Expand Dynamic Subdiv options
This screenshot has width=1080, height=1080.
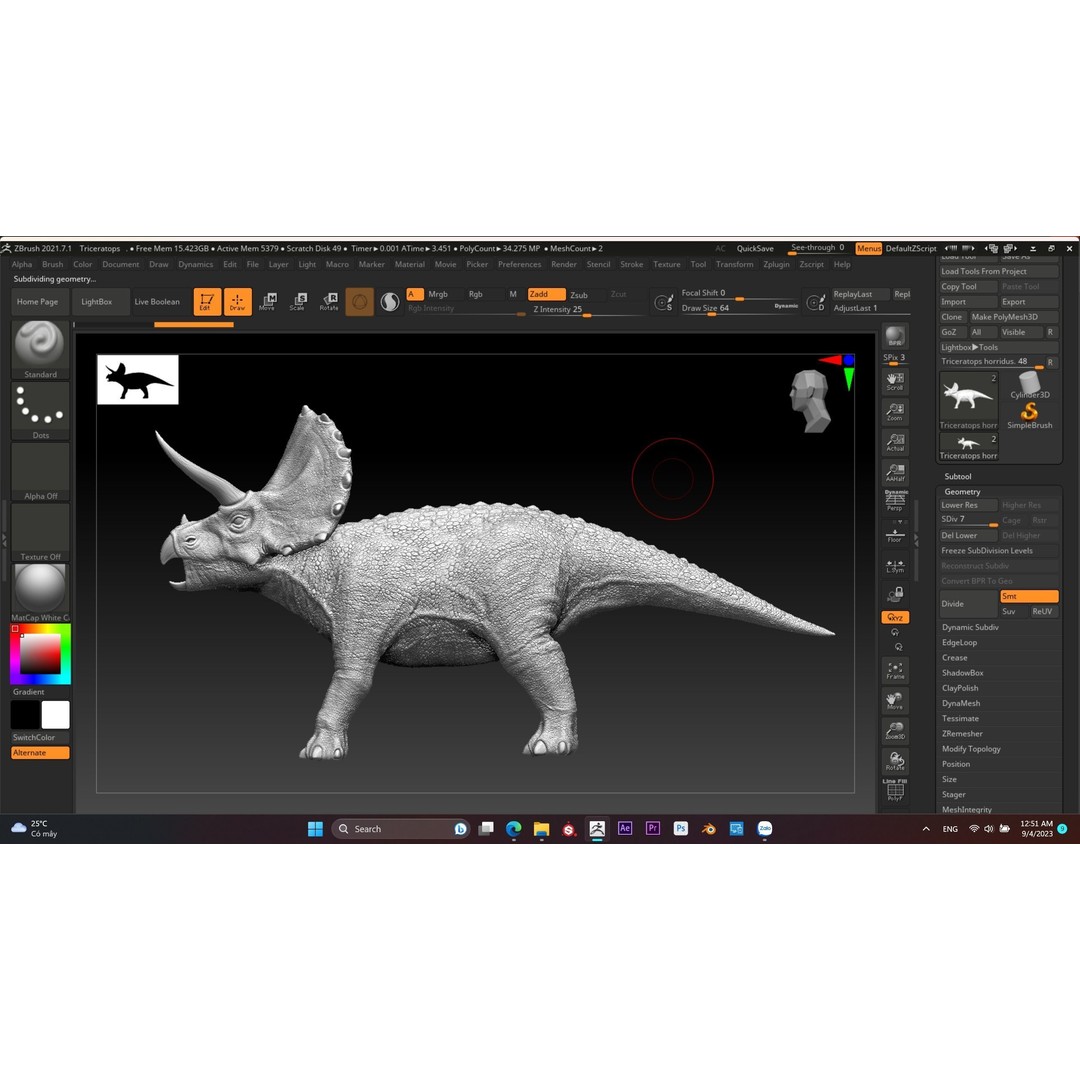coord(970,627)
